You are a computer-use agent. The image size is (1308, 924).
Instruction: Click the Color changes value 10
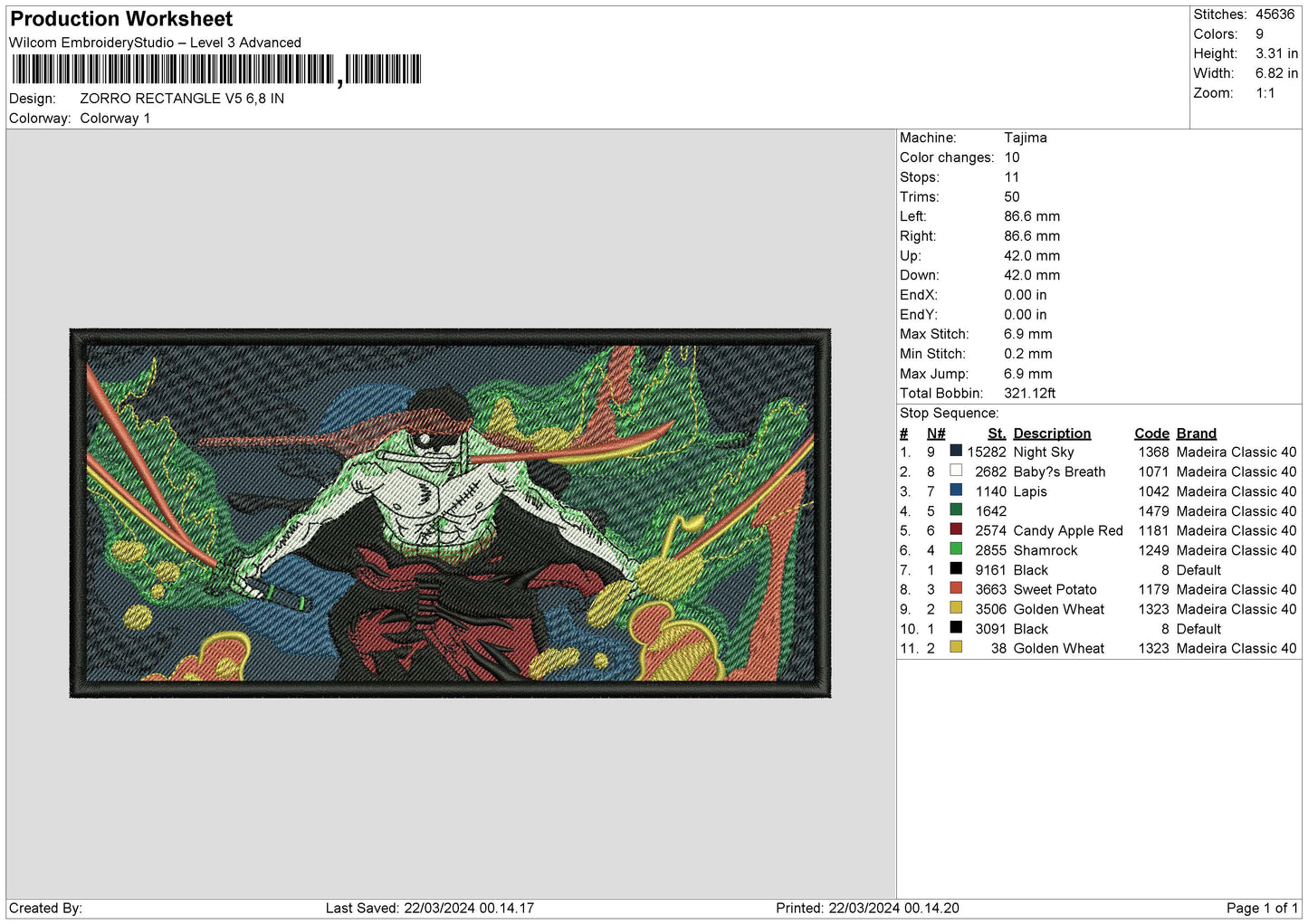click(1012, 157)
